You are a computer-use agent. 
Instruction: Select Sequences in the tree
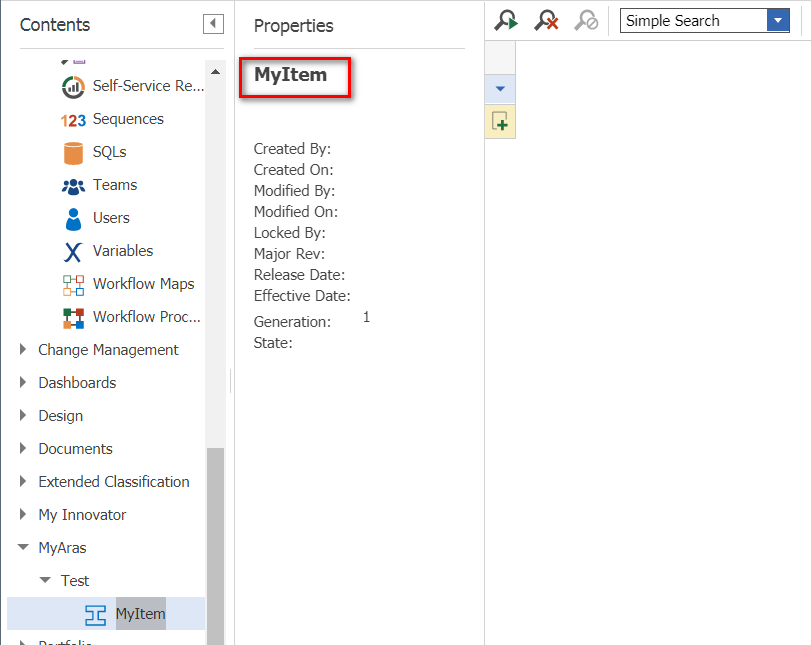click(128, 119)
